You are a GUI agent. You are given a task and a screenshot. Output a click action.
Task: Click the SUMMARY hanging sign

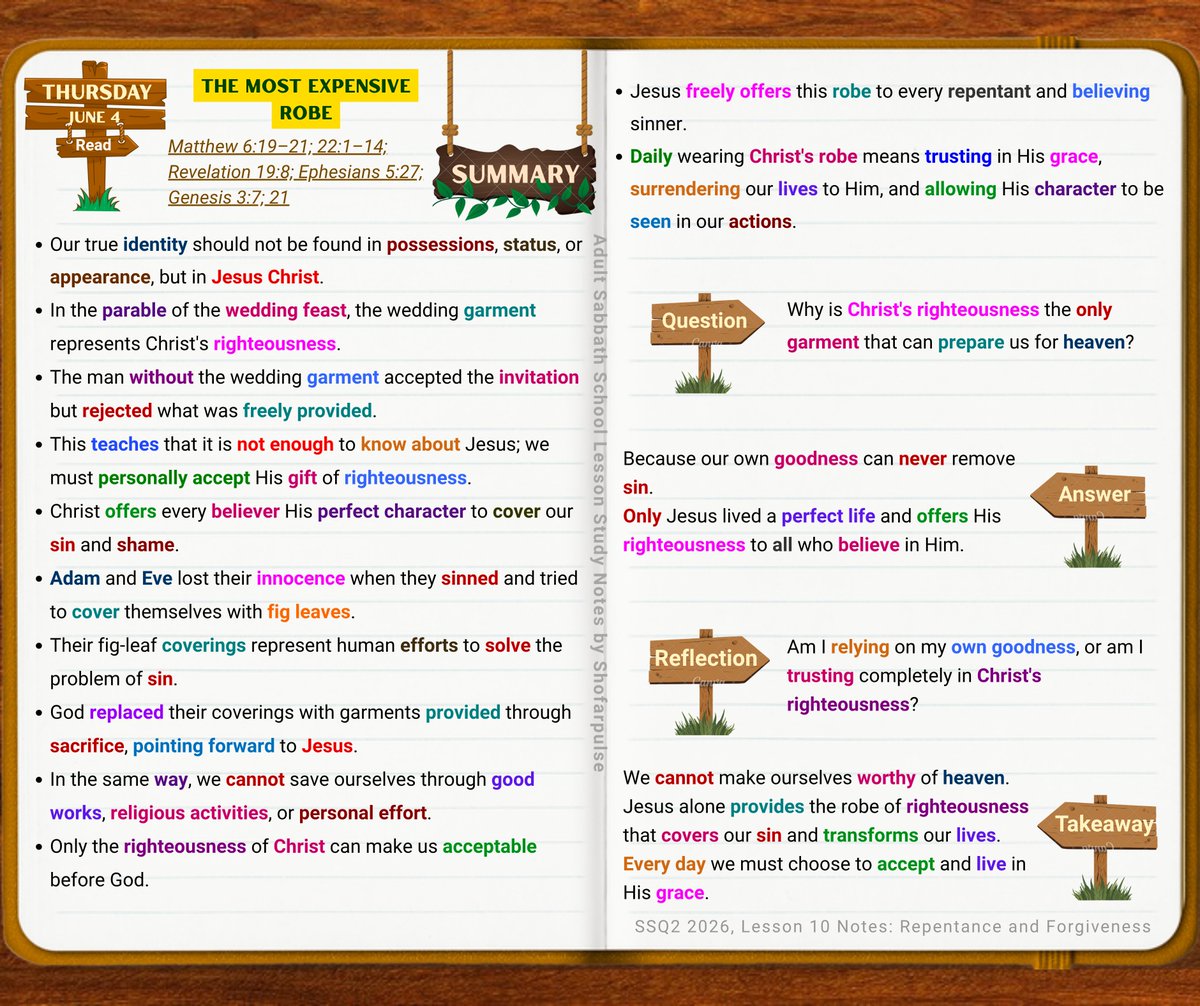click(x=514, y=174)
